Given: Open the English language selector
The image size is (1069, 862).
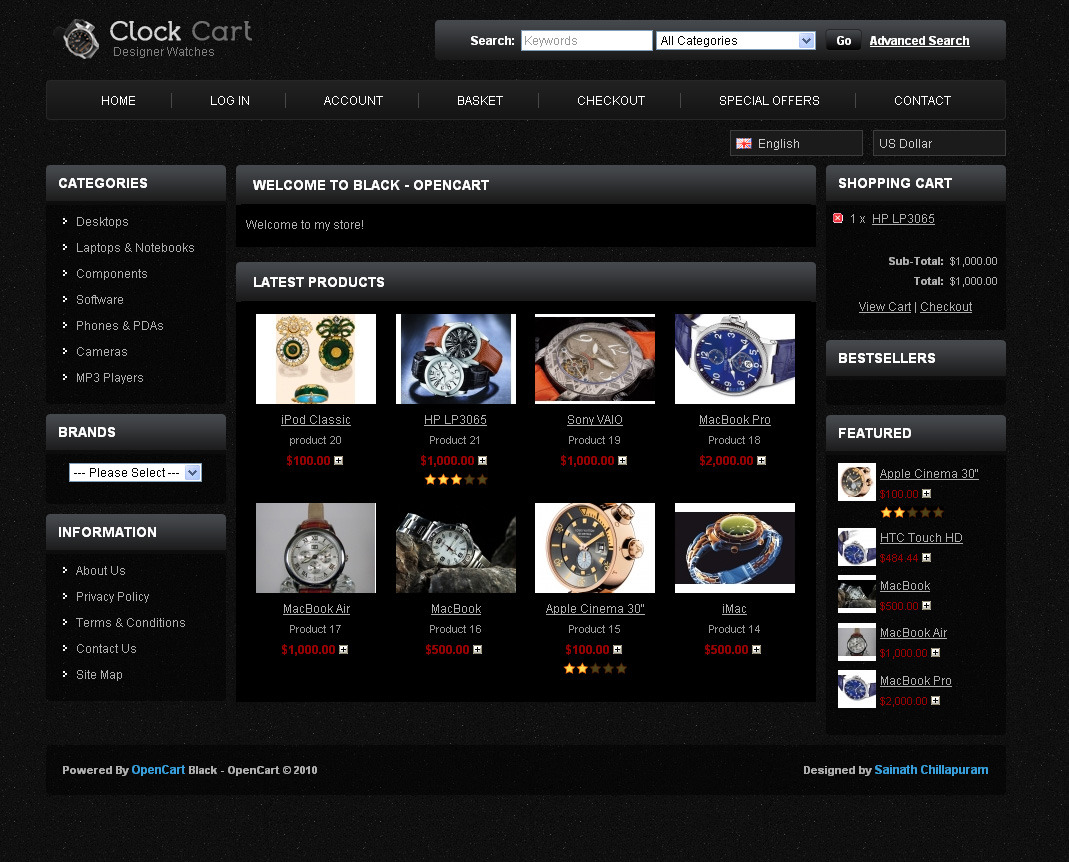Looking at the screenshot, I should coord(796,144).
